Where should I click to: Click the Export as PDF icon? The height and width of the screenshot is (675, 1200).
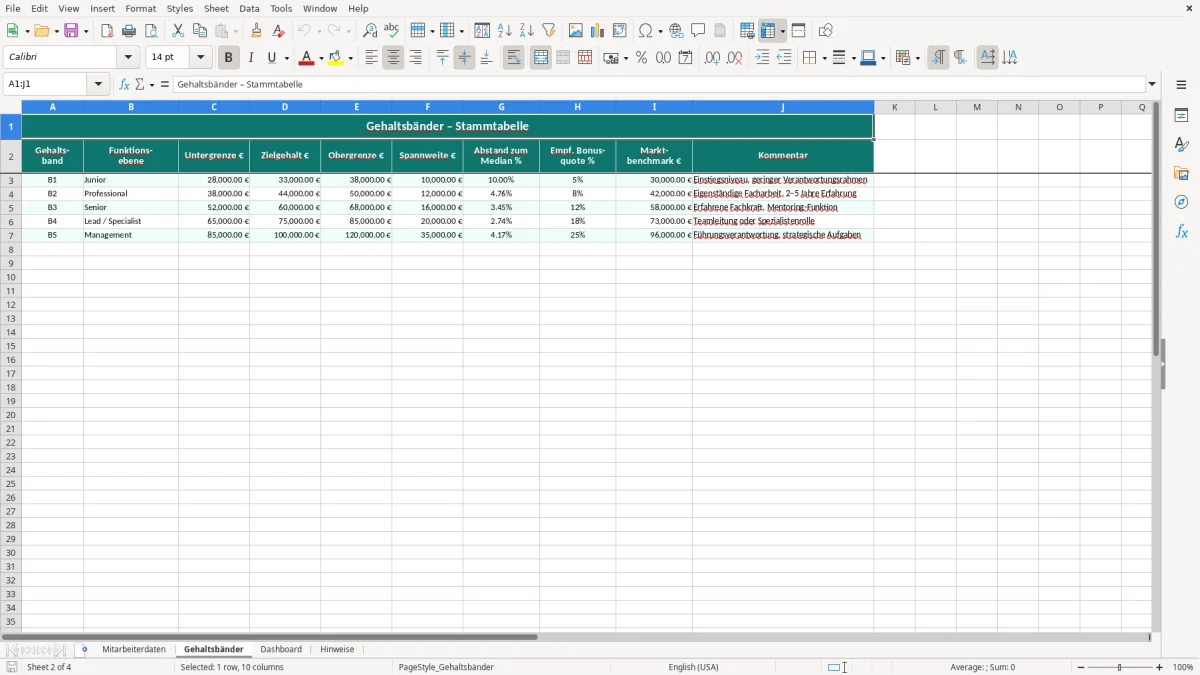click(x=107, y=31)
